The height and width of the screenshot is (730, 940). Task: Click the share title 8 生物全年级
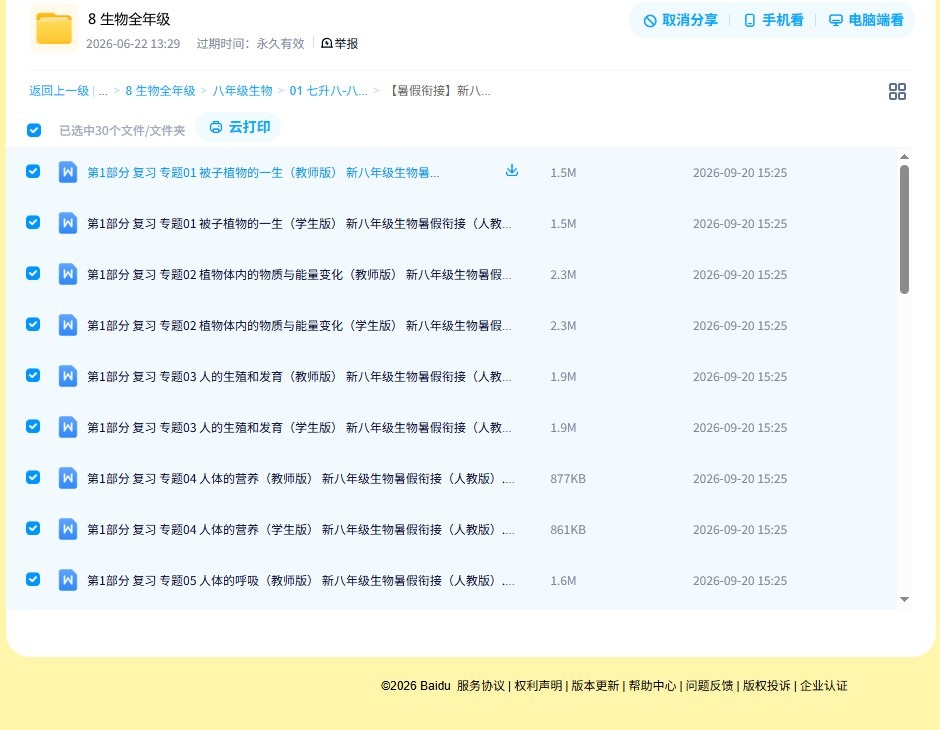point(129,19)
